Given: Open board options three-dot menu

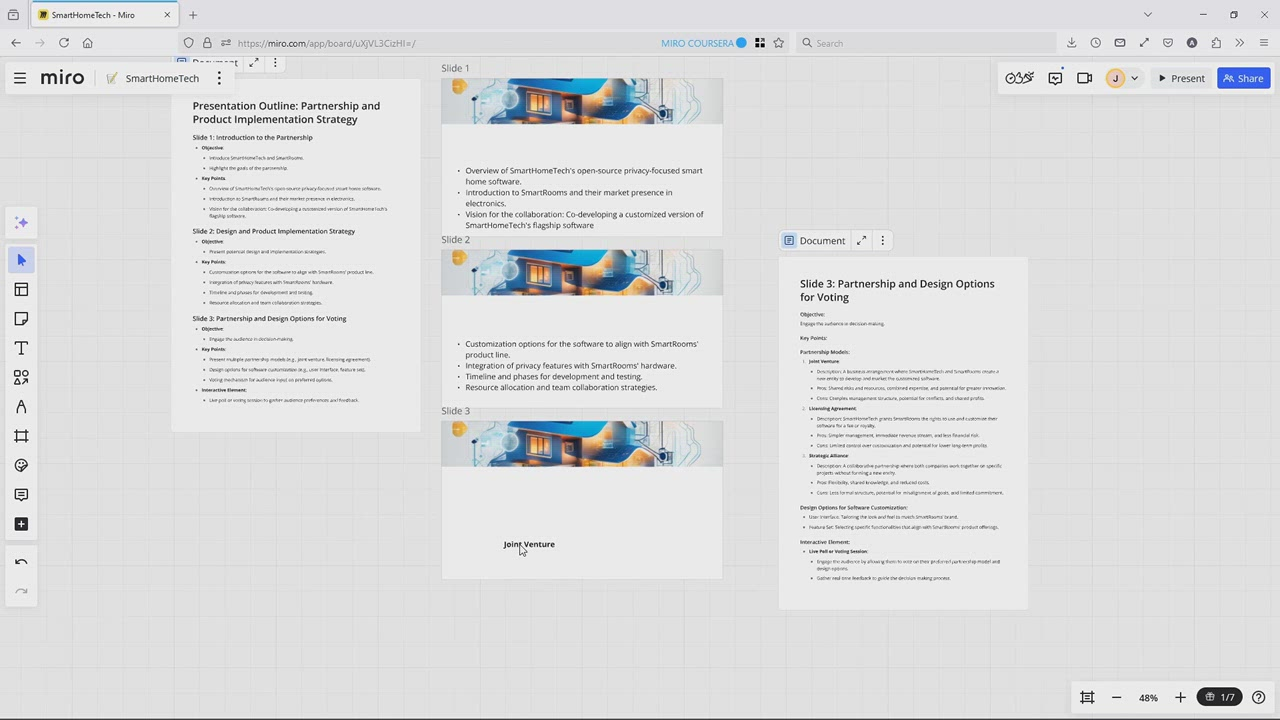Looking at the screenshot, I should [219, 78].
